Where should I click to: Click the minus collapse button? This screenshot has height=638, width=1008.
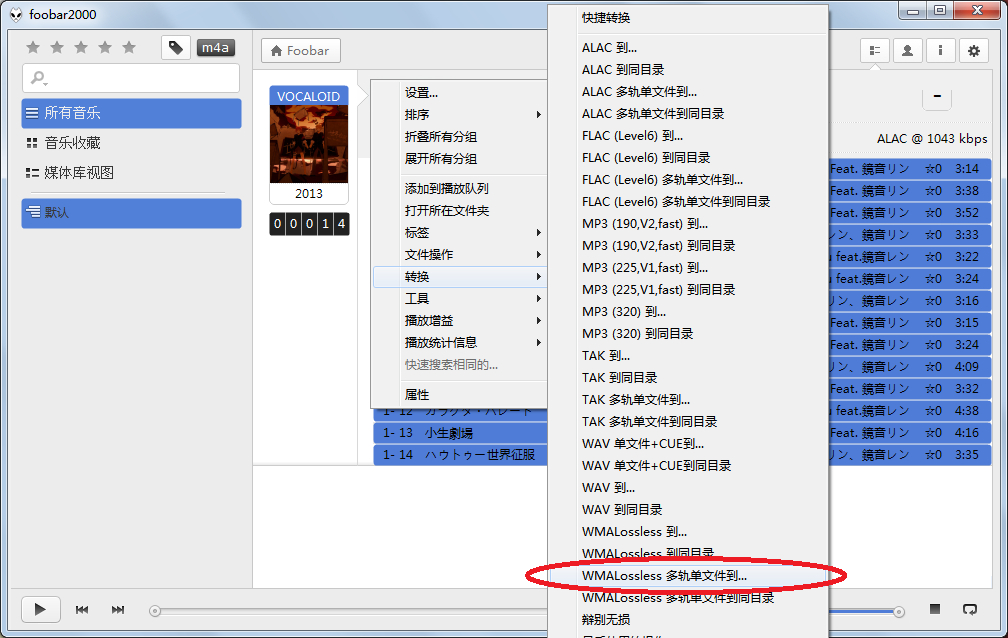coord(937,96)
